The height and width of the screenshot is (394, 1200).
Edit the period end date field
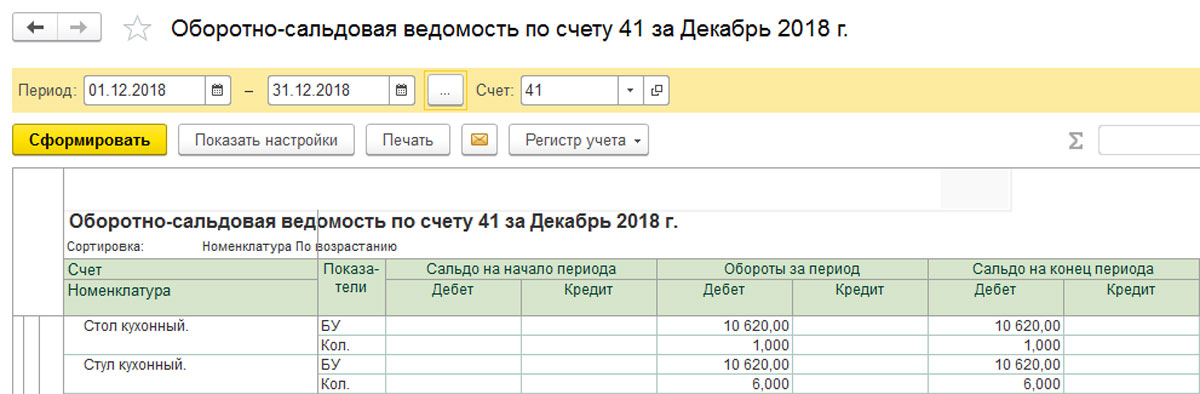click(328, 90)
